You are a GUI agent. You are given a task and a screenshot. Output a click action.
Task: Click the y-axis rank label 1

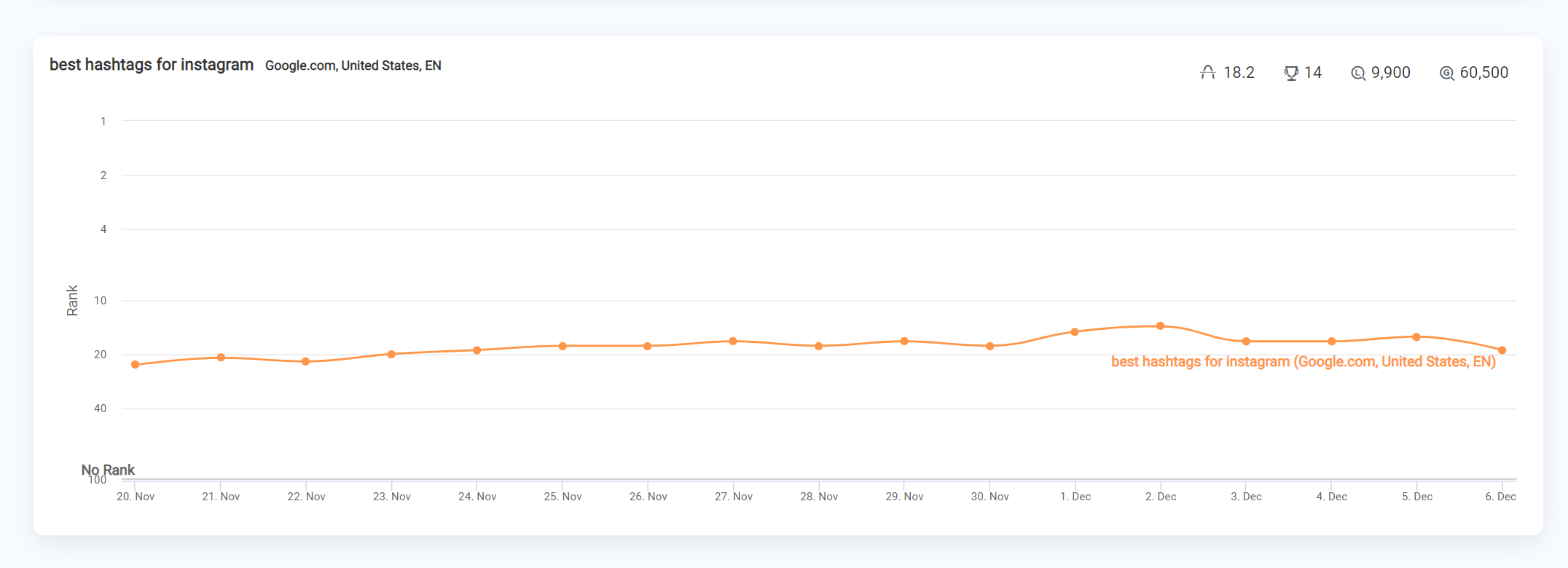103,122
